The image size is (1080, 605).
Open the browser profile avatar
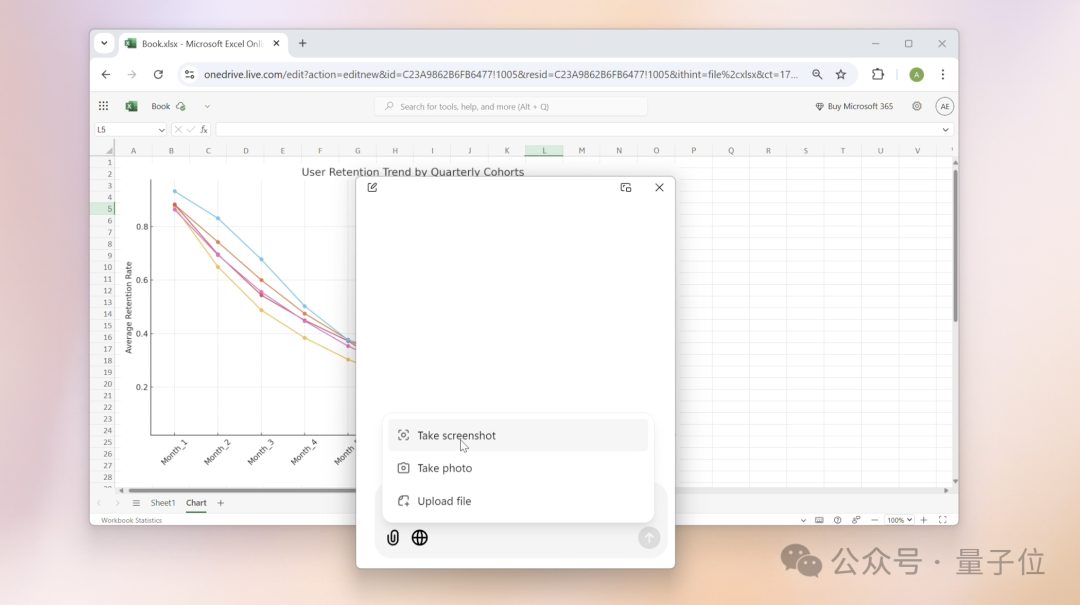point(916,74)
